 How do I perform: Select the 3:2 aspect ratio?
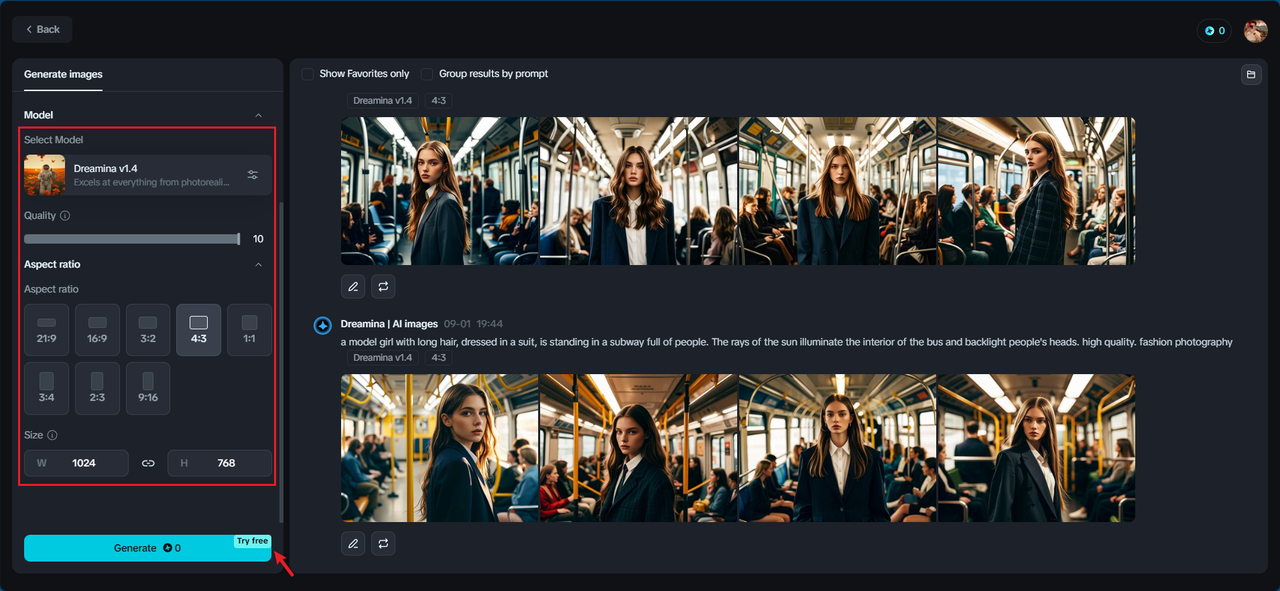(x=148, y=330)
